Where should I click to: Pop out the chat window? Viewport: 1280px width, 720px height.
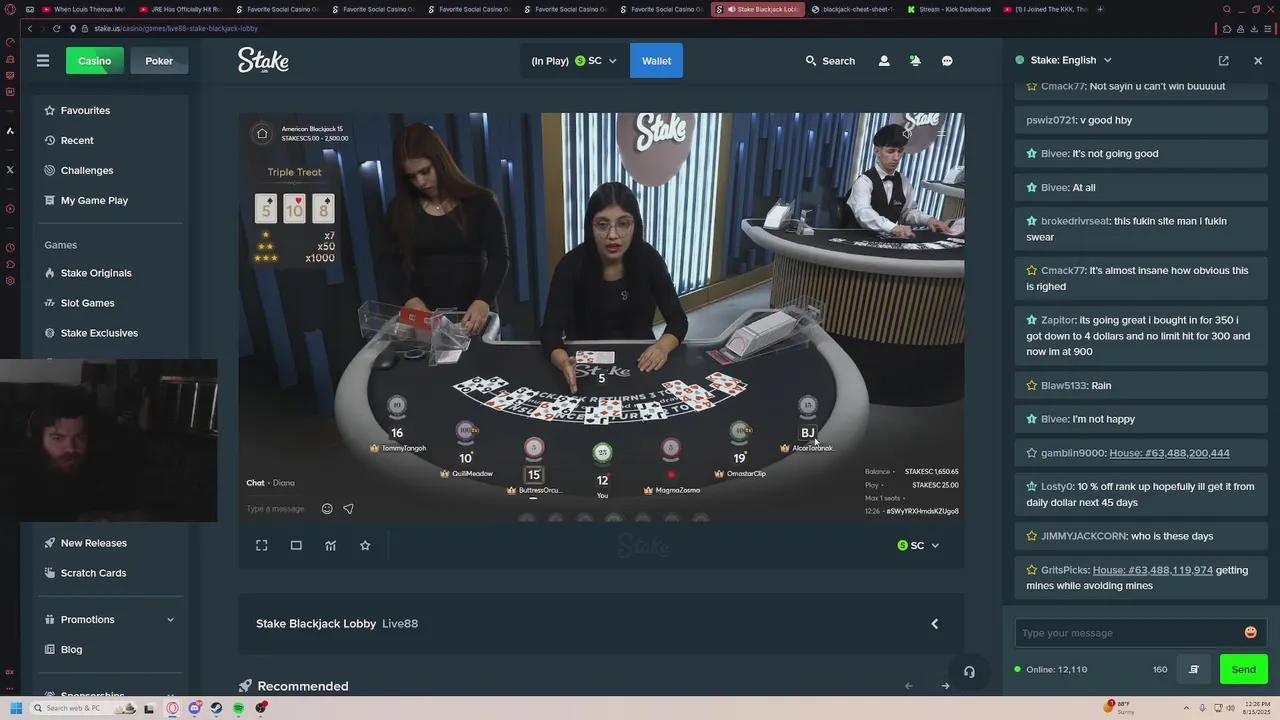(x=1223, y=61)
